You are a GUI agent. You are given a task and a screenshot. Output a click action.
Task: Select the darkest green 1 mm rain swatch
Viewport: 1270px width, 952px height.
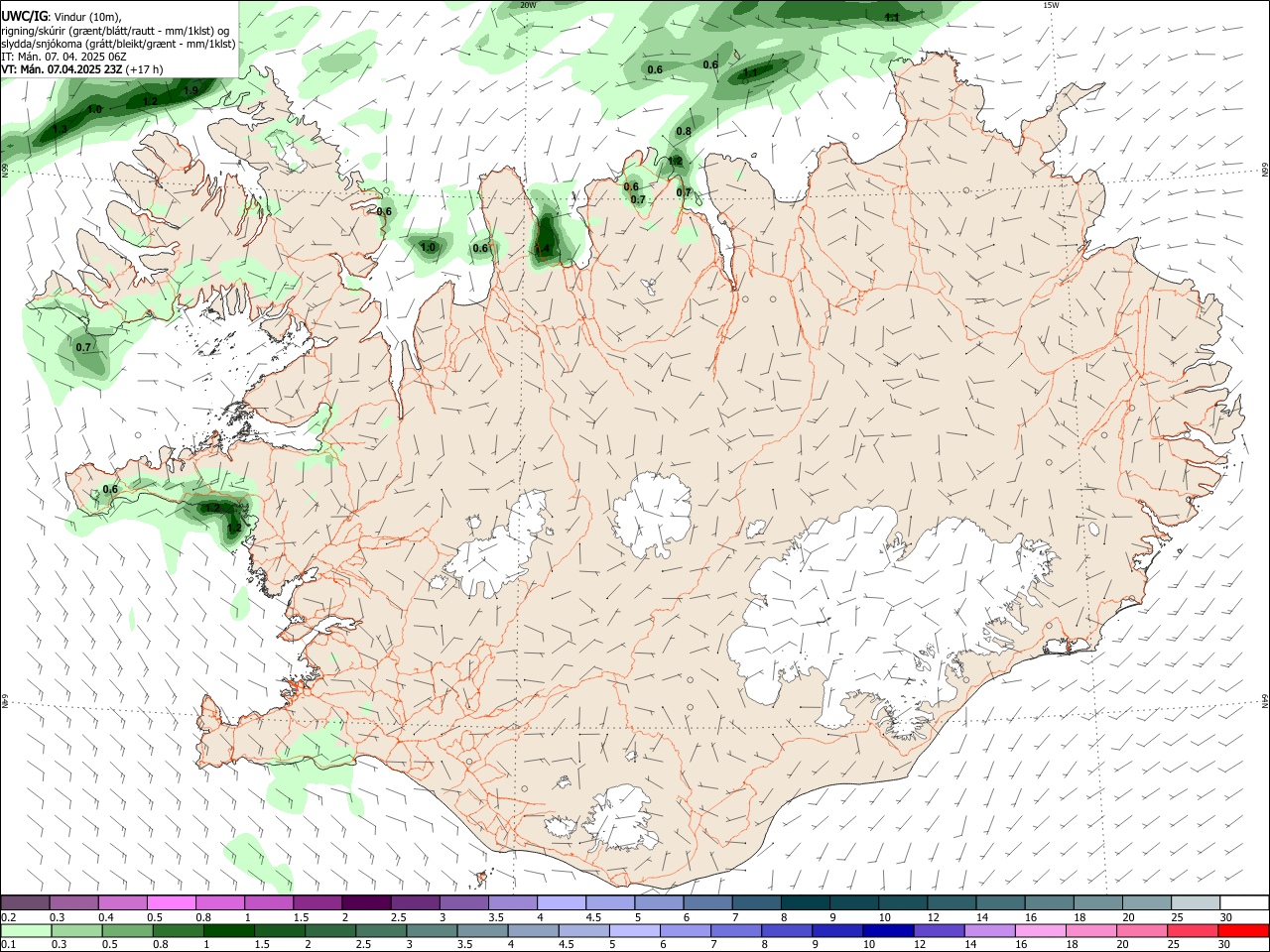click(227, 930)
